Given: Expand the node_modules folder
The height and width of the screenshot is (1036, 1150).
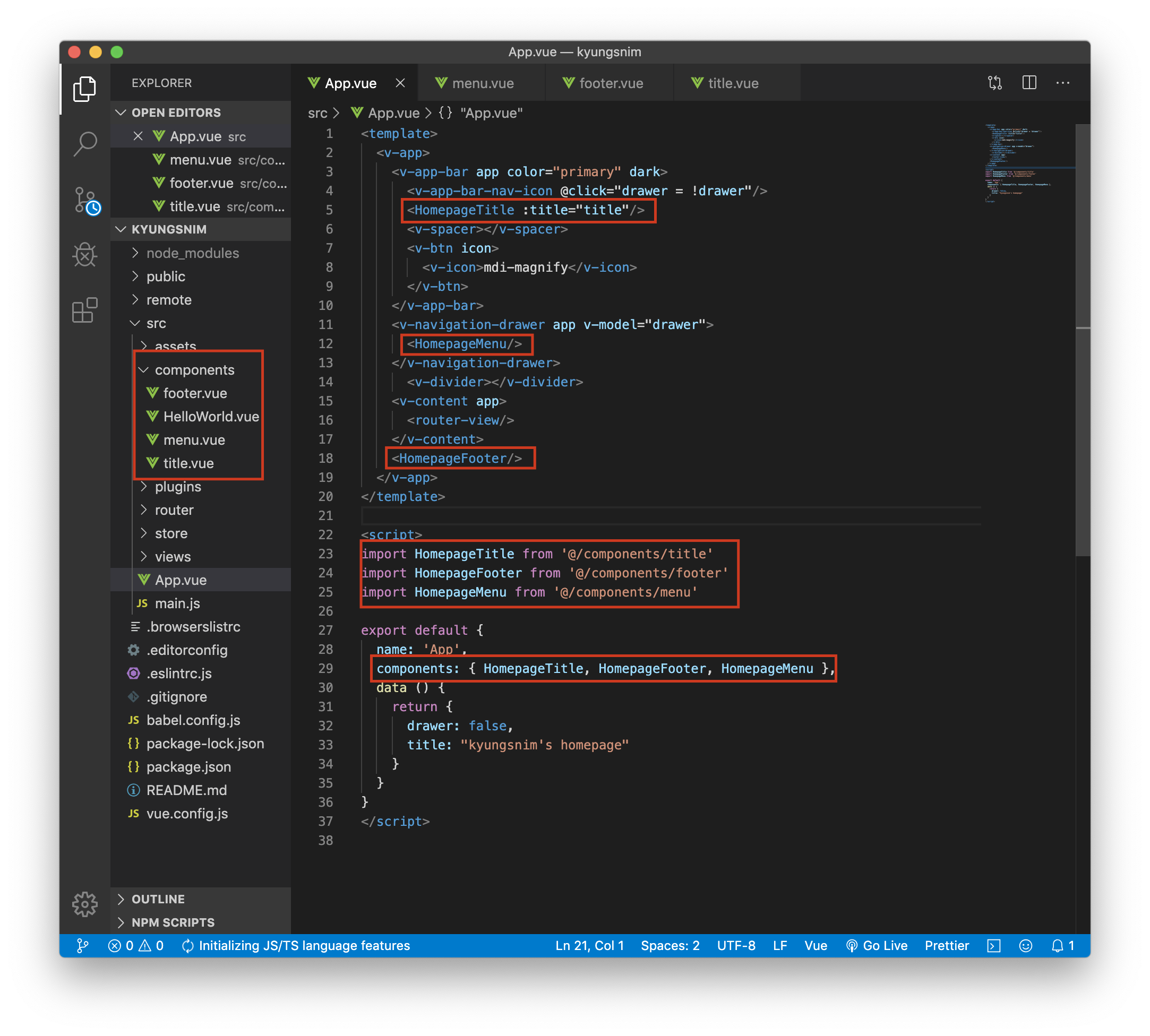Looking at the screenshot, I should [x=192, y=253].
